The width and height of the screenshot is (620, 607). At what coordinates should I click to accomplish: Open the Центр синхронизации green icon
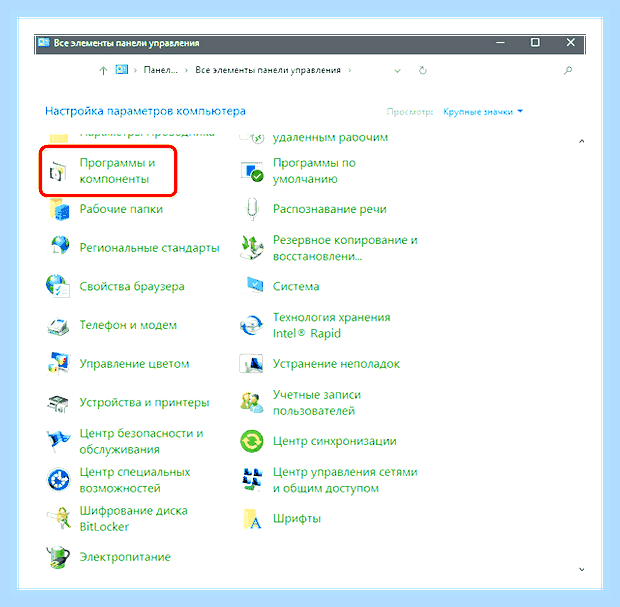(251, 441)
